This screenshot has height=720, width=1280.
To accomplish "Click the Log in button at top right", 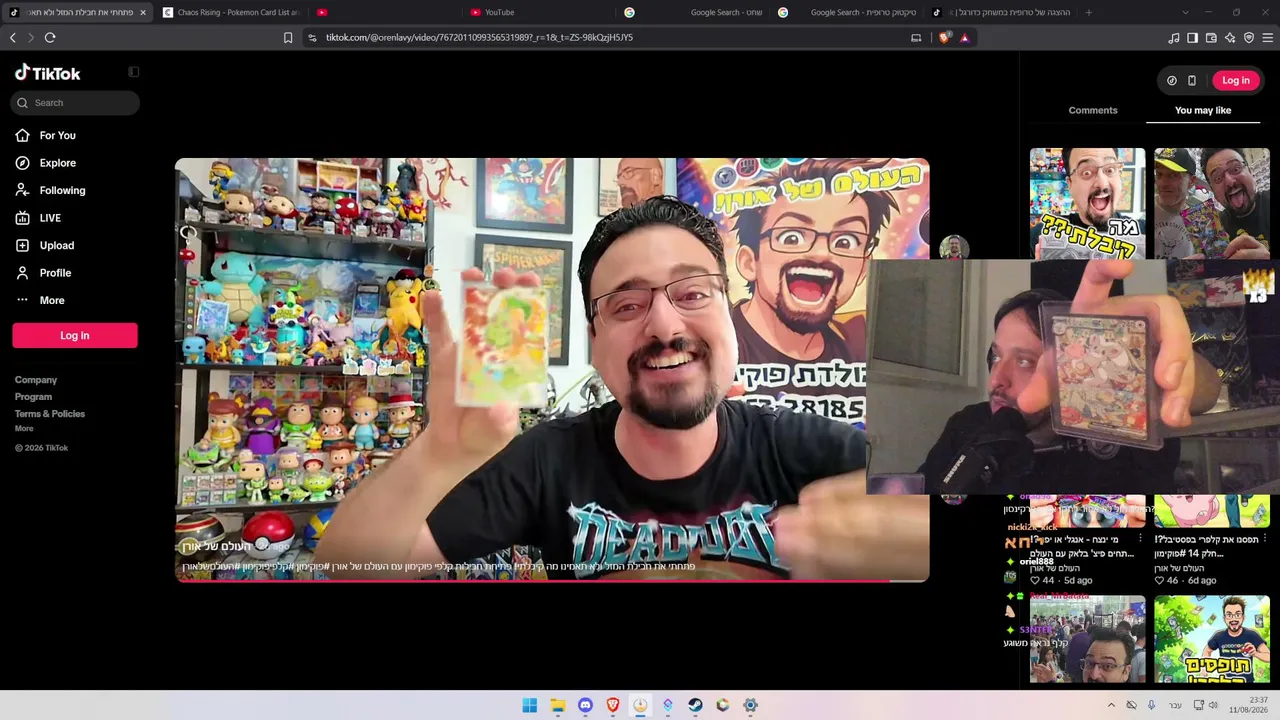I will (x=1236, y=80).
